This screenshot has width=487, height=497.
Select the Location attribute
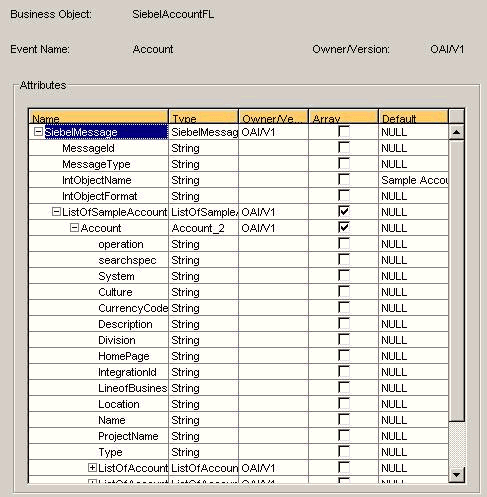click(119, 404)
